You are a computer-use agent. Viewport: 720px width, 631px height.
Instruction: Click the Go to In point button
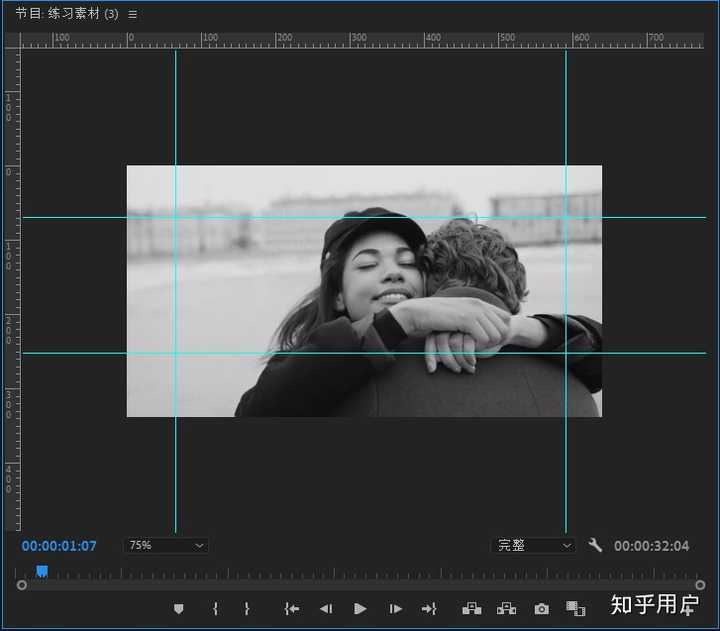292,609
